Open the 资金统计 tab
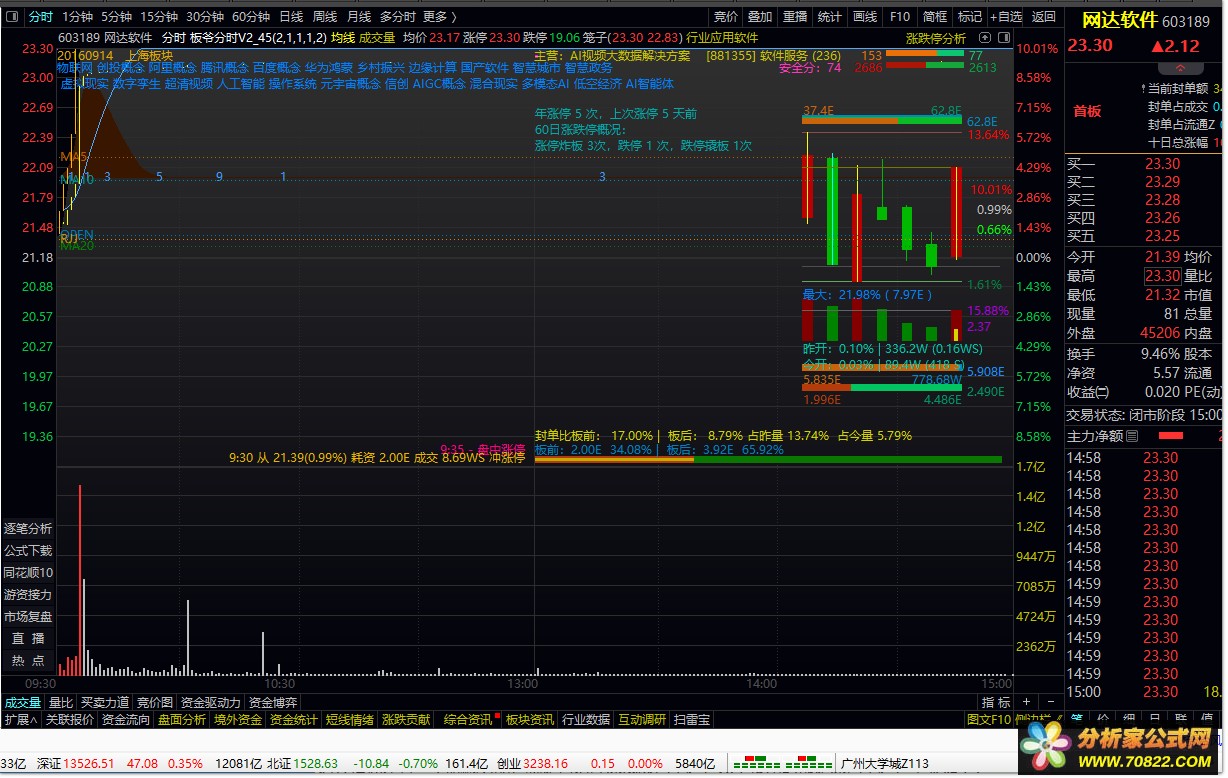This screenshot has height=778, width=1228. coord(294,719)
